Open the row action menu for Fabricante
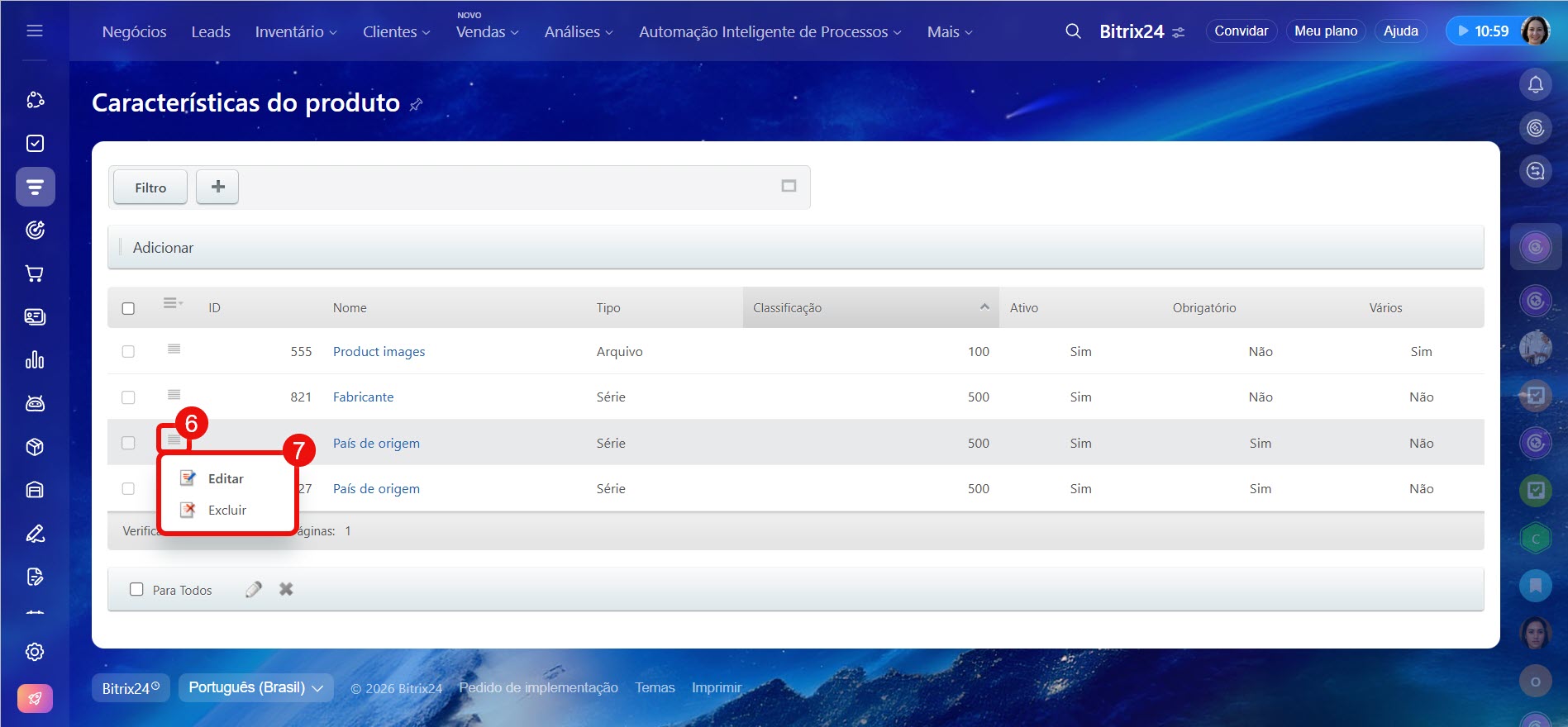Screen dimensions: 1568x727 174,395
